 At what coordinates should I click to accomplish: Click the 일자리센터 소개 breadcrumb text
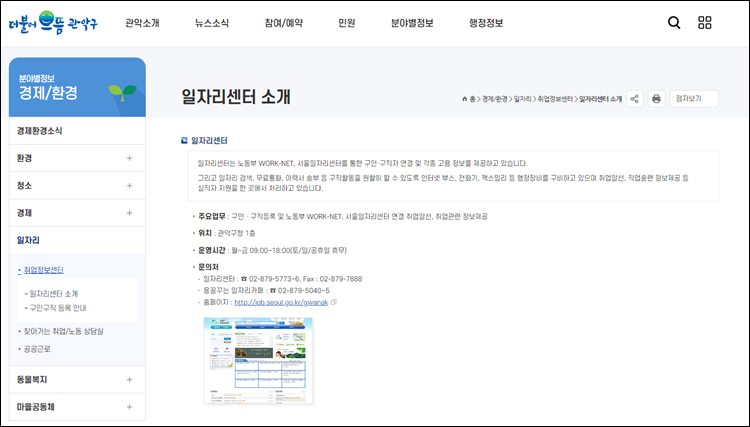pos(600,99)
